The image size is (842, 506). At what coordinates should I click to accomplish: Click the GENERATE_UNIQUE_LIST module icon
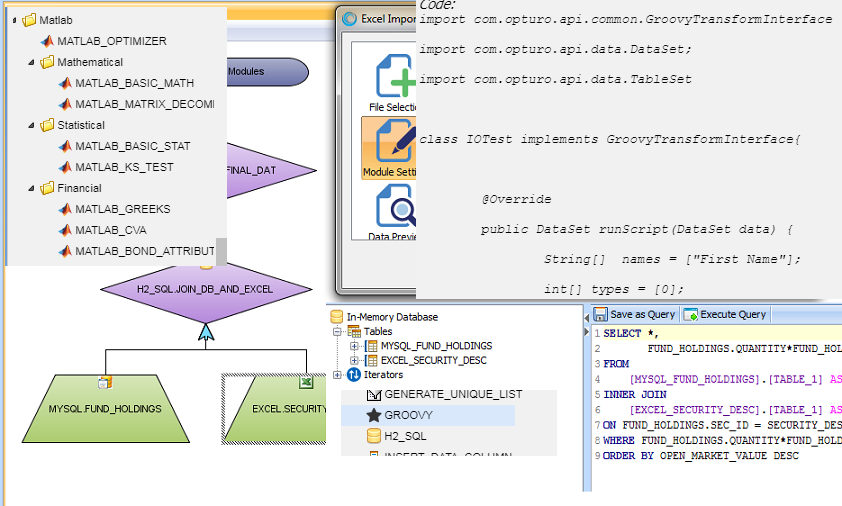[x=373, y=395]
